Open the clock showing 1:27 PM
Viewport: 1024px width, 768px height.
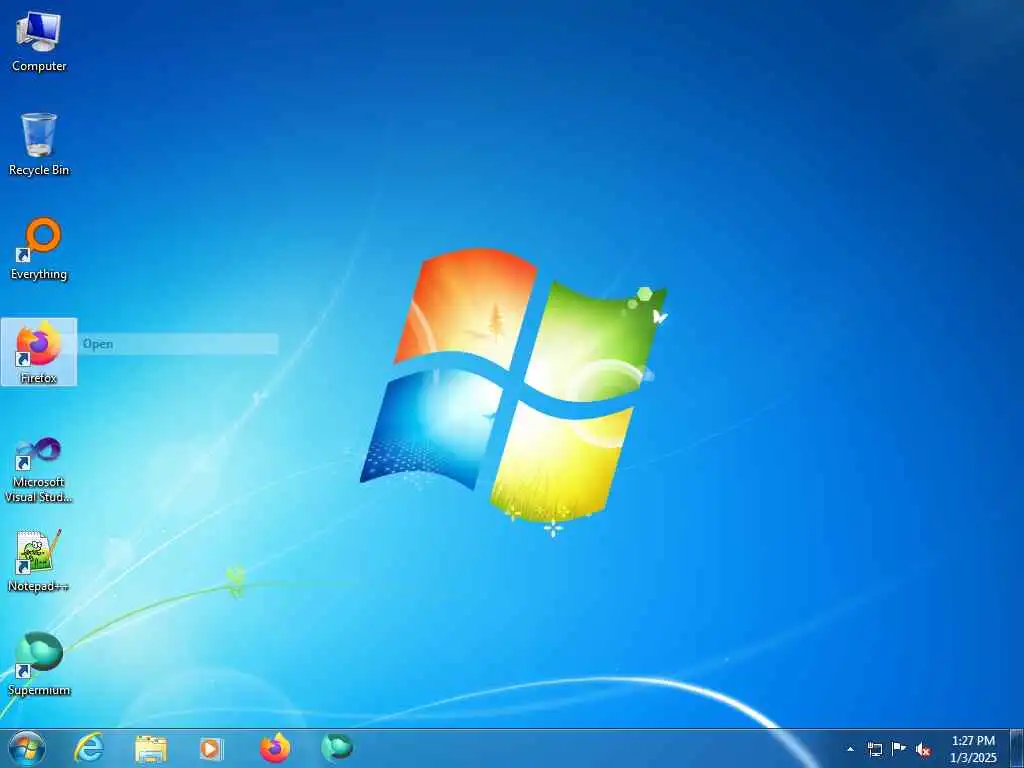pos(973,749)
